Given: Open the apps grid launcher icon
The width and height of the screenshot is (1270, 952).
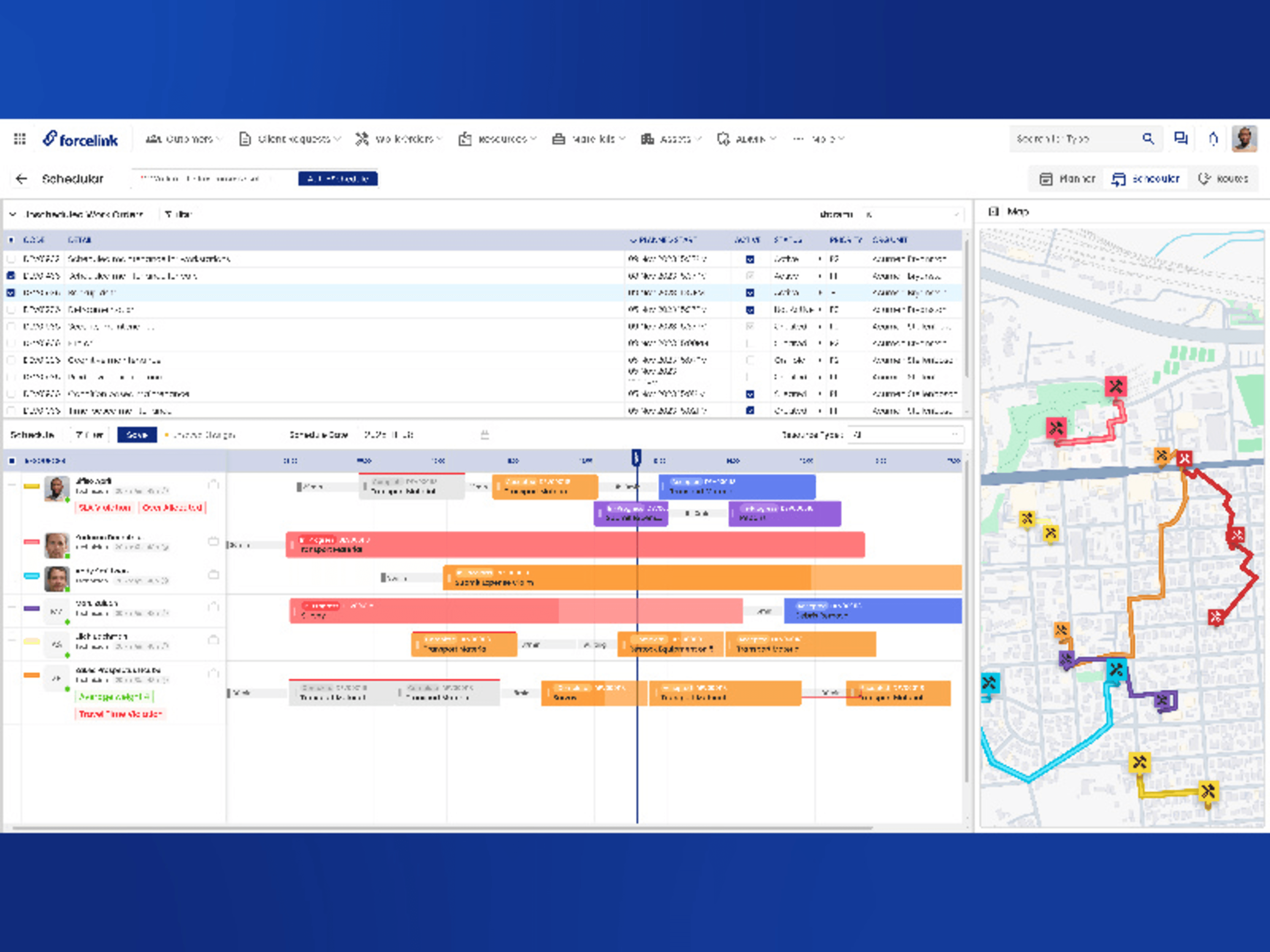Looking at the screenshot, I should point(19,139).
